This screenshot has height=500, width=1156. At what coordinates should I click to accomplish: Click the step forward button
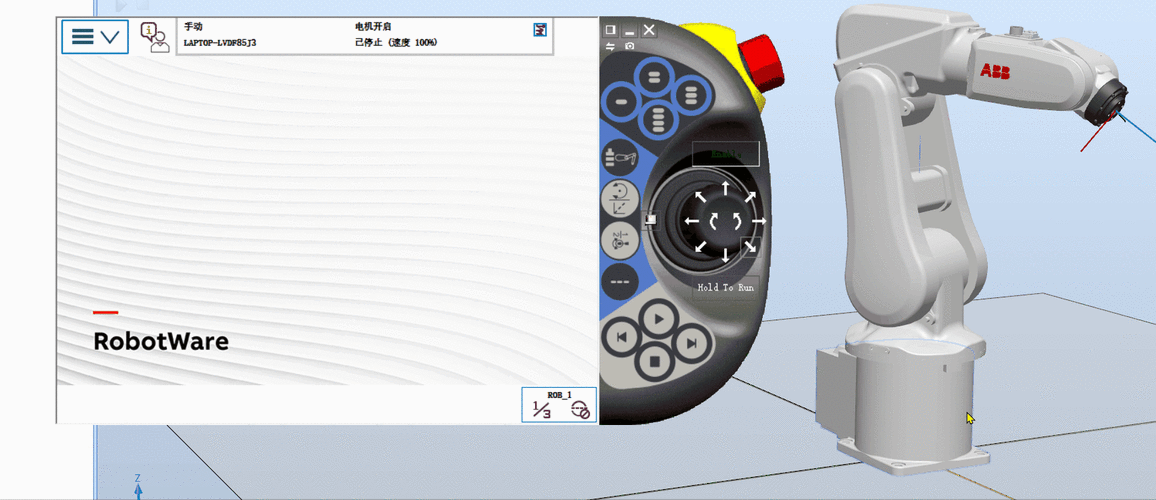(692, 343)
